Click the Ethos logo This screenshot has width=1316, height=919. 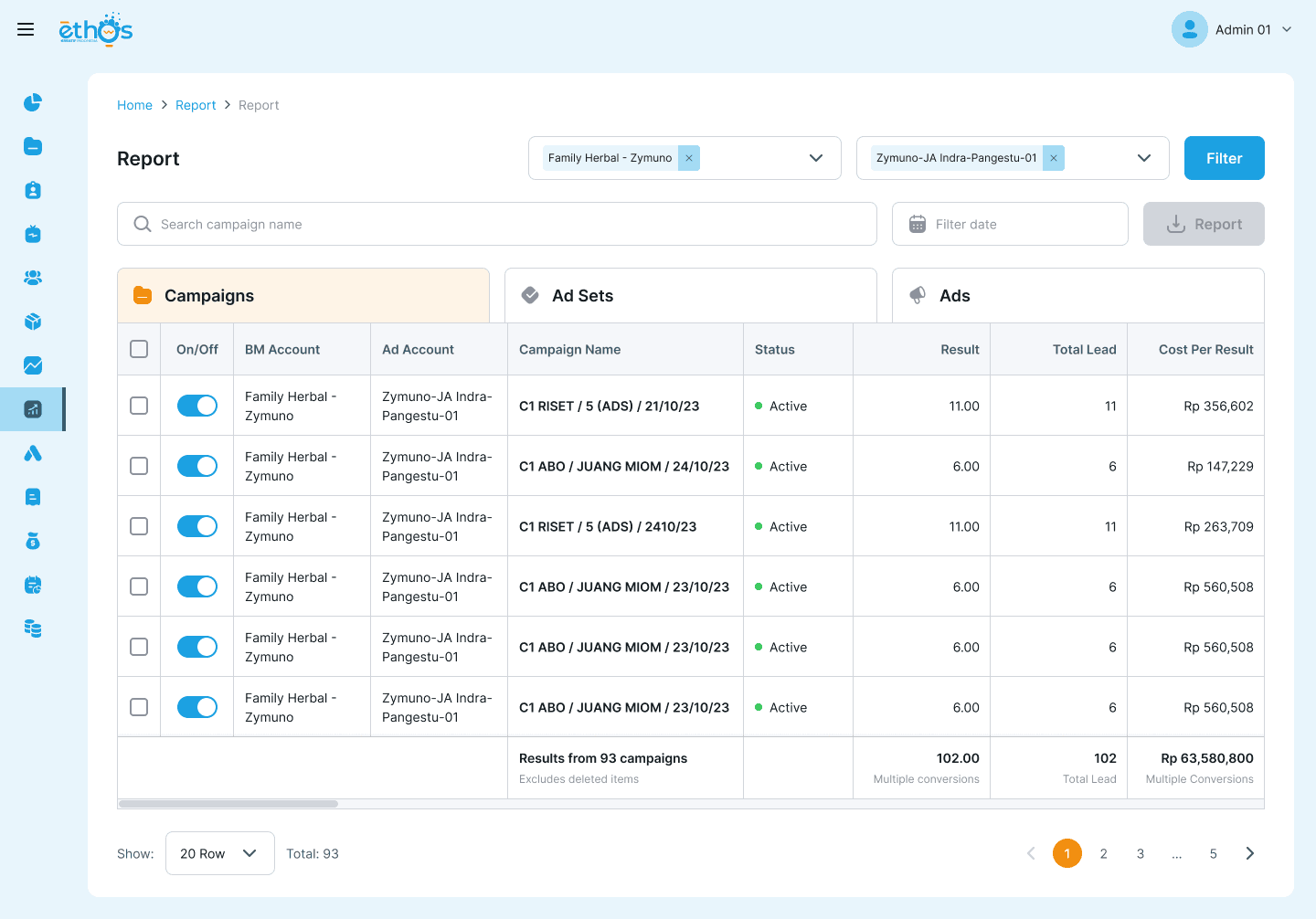click(96, 29)
